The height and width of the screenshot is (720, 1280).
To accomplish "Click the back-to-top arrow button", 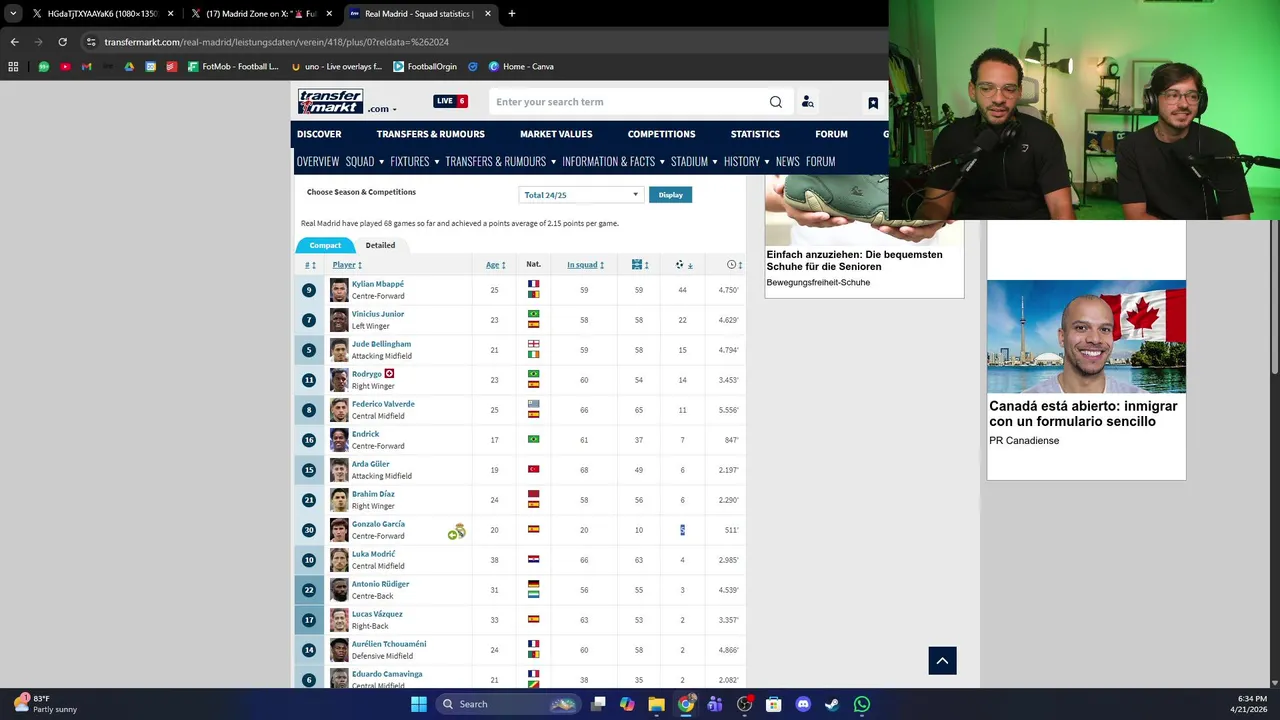I will pyautogui.click(x=942, y=661).
